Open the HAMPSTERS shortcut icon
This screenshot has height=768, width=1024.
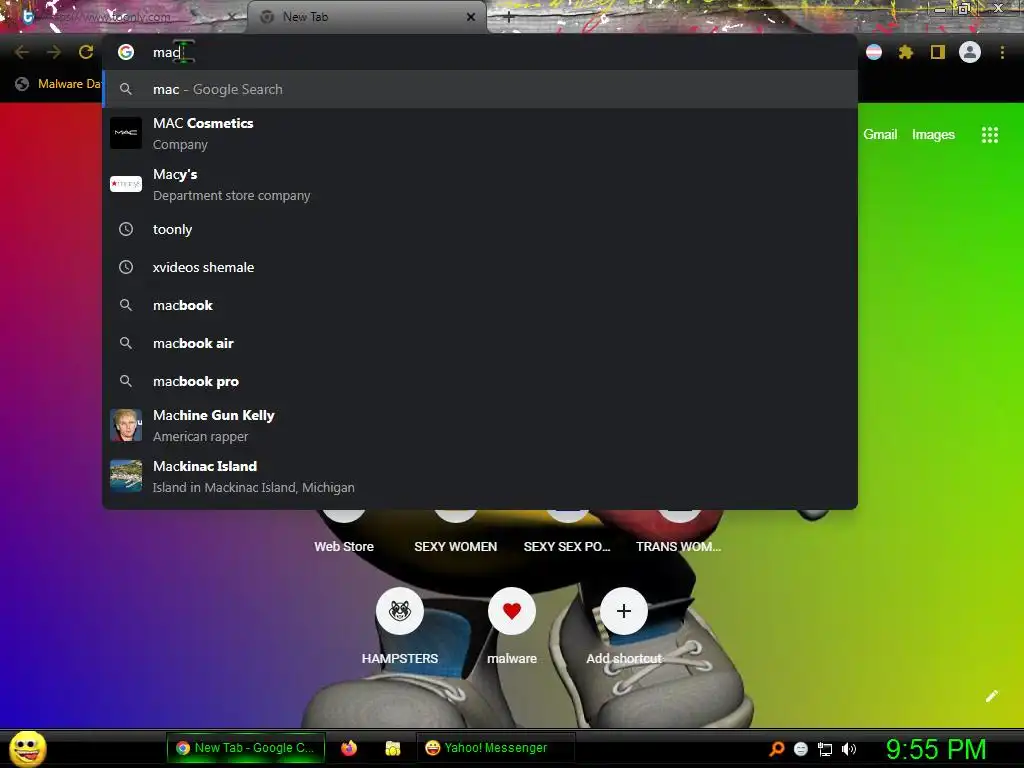pos(400,611)
